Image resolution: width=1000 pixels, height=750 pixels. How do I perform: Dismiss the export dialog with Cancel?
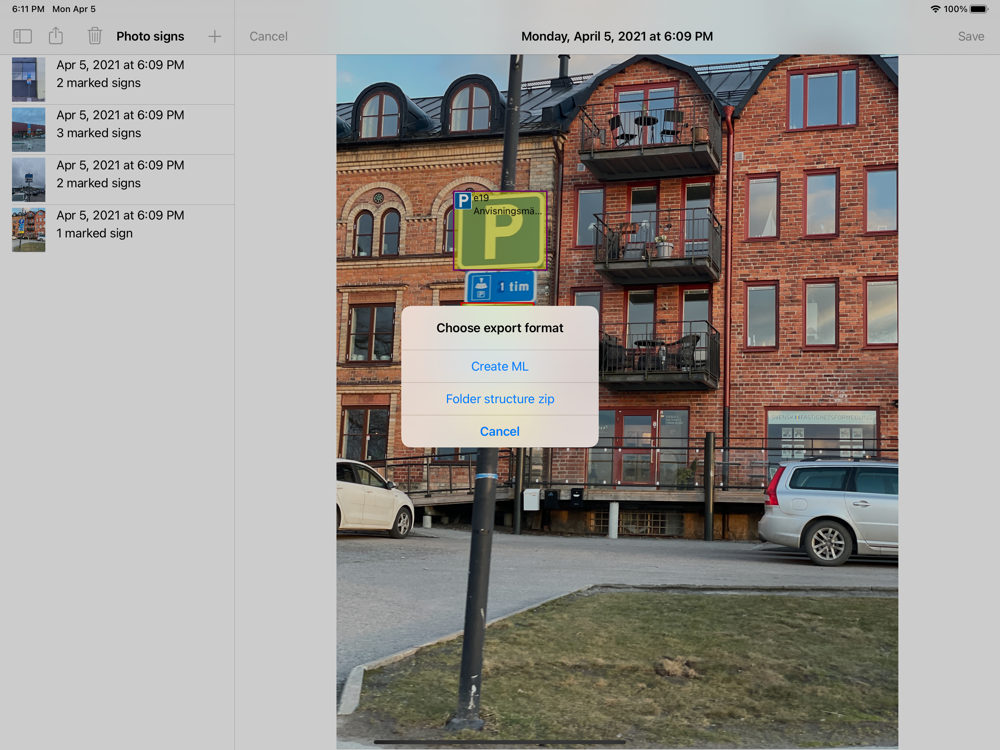coord(499,432)
